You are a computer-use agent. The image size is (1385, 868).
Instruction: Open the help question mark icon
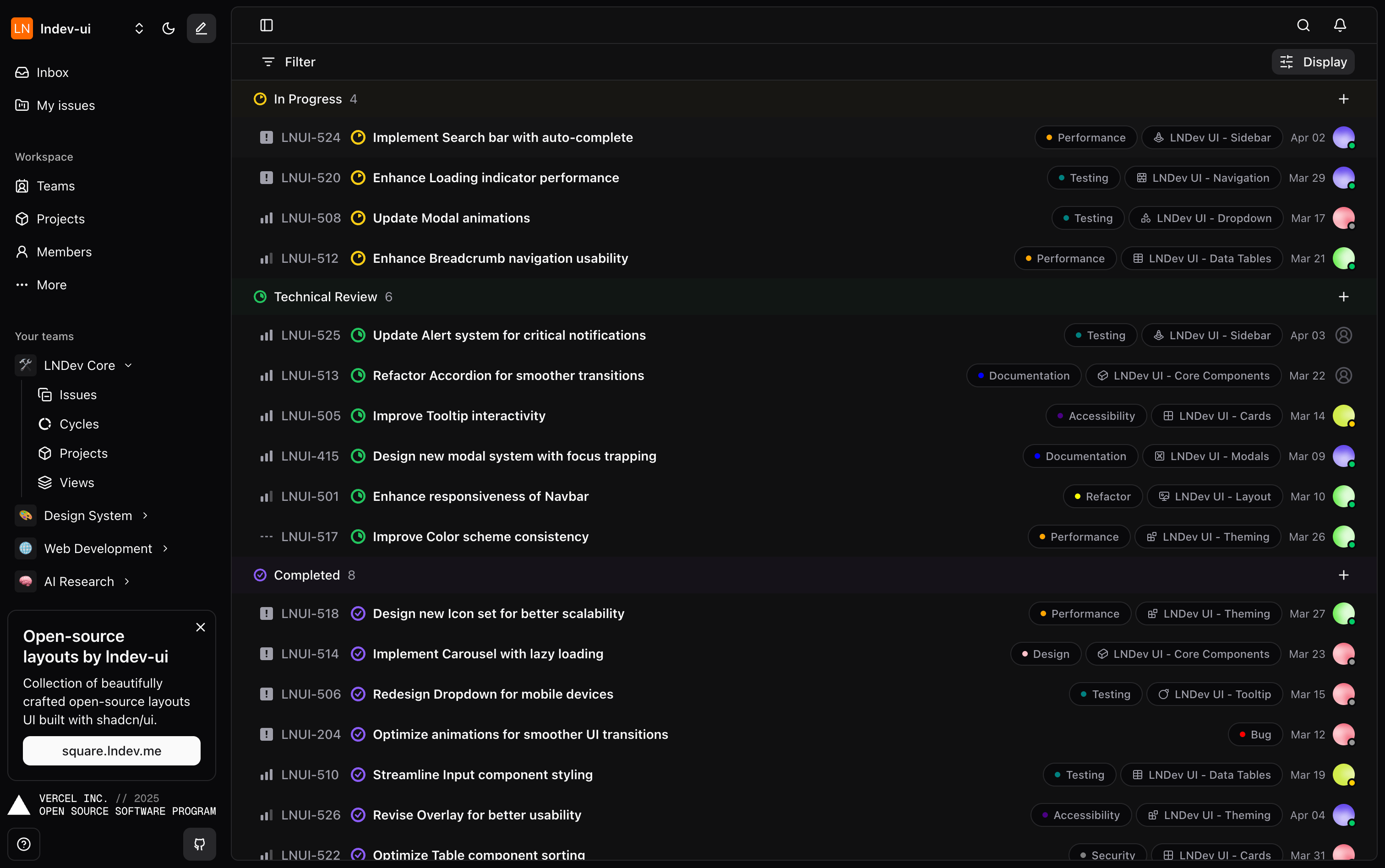[x=23, y=844]
